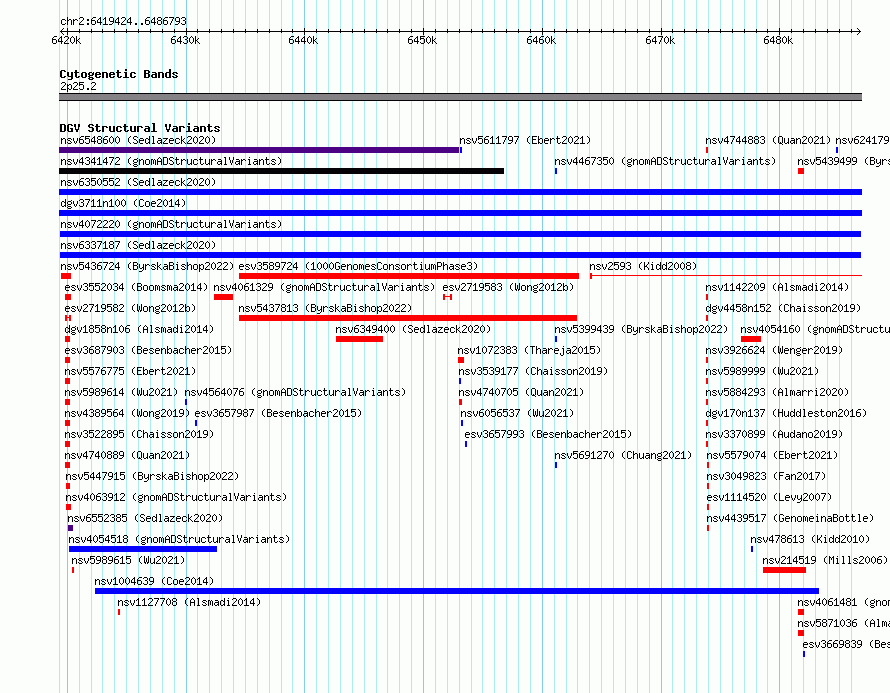Open nsv4744883 (Quan2021) variant
Viewport: 890px width, 693px height.
(768, 140)
